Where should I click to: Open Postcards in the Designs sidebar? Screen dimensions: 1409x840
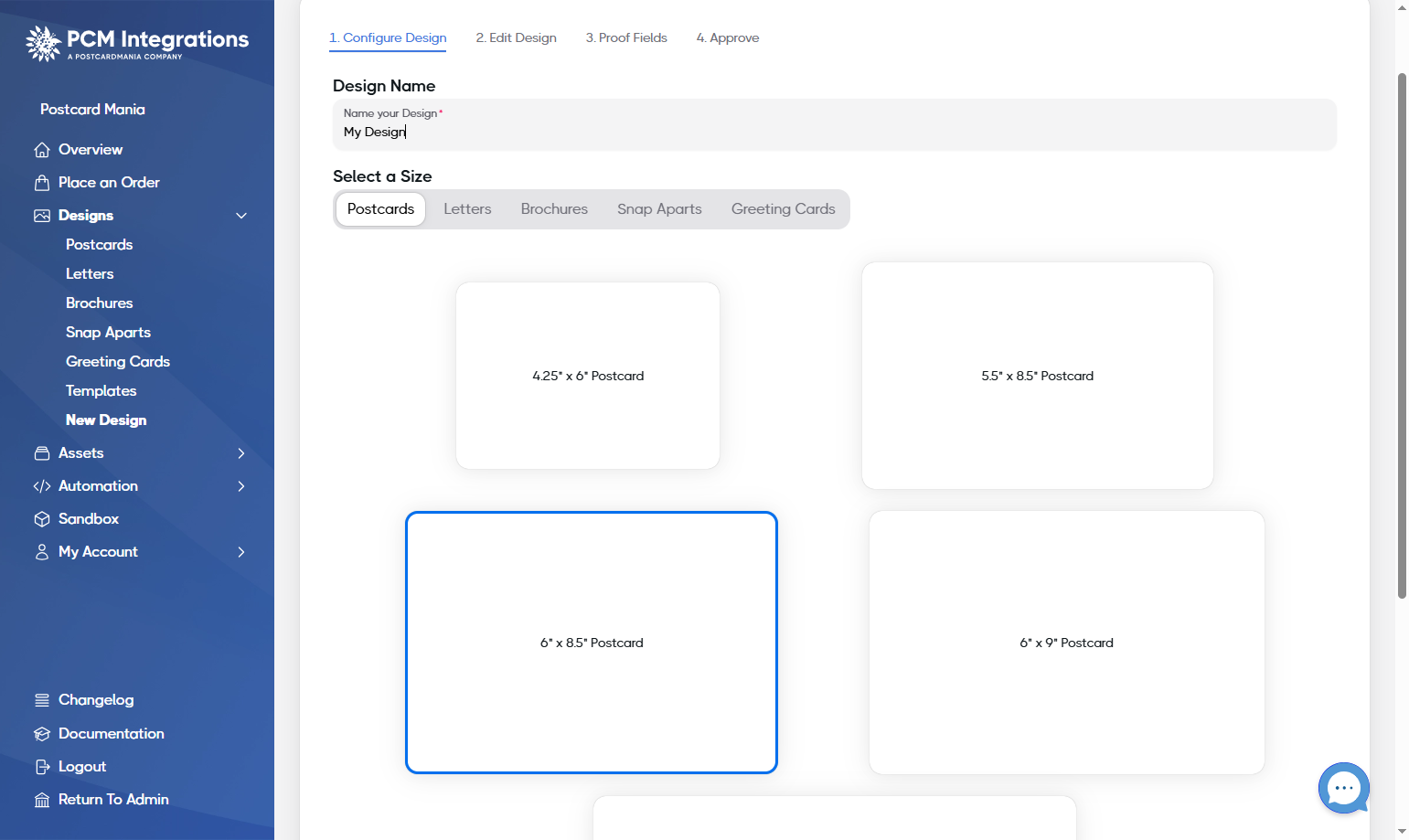(x=99, y=245)
